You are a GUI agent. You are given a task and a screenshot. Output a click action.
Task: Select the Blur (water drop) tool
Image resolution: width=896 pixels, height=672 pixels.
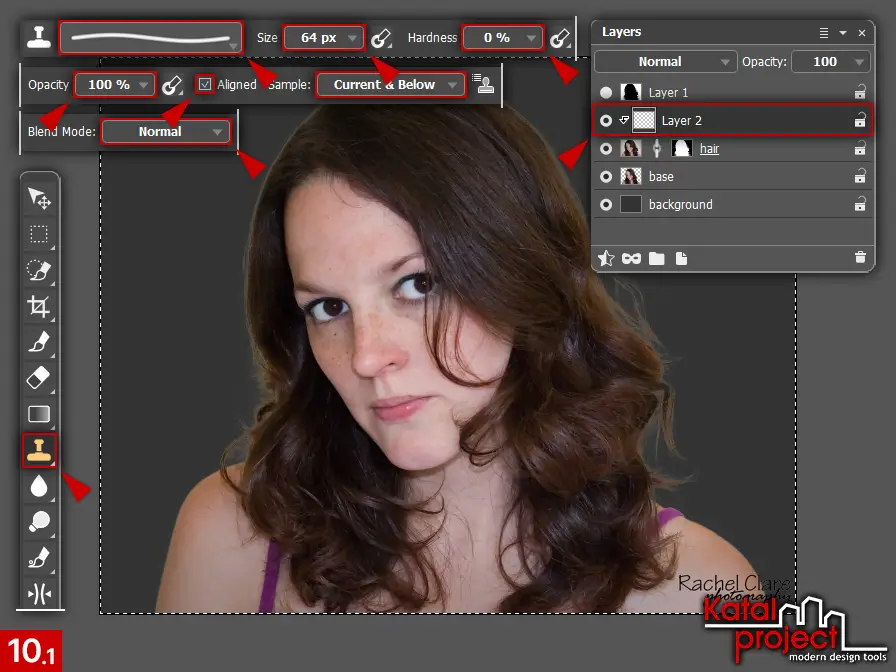[x=39, y=486]
